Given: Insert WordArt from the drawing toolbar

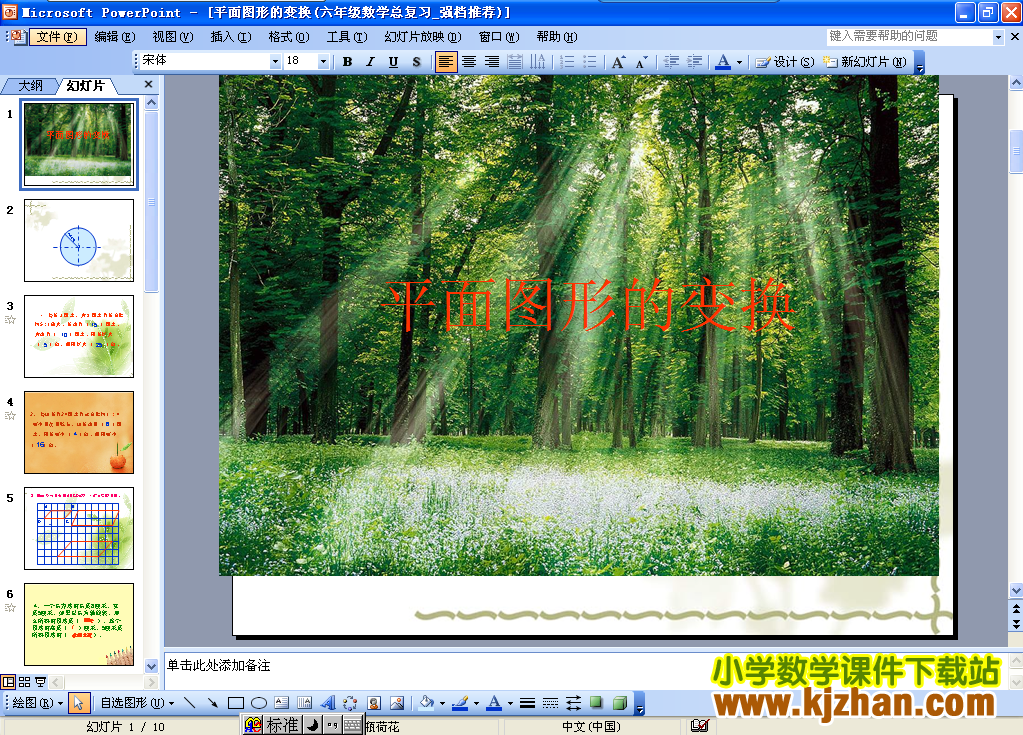Looking at the screenshot, I should (327, 703).
